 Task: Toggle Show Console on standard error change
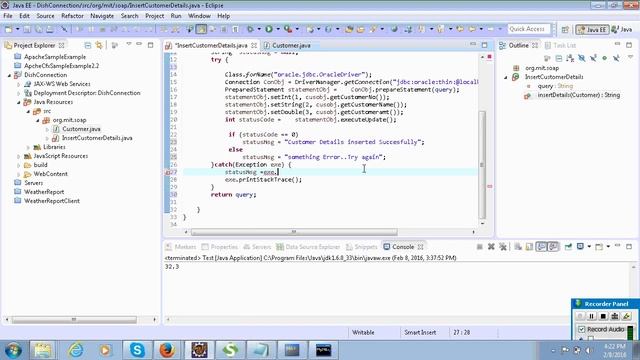click(553, 247)
